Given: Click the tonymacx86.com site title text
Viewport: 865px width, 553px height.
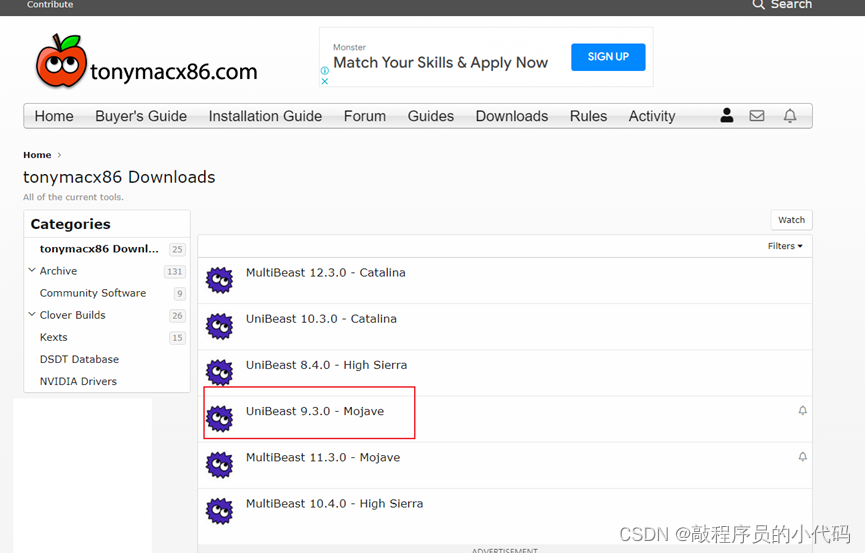Looking at the screenshot, I should click(x=174, y=72).
